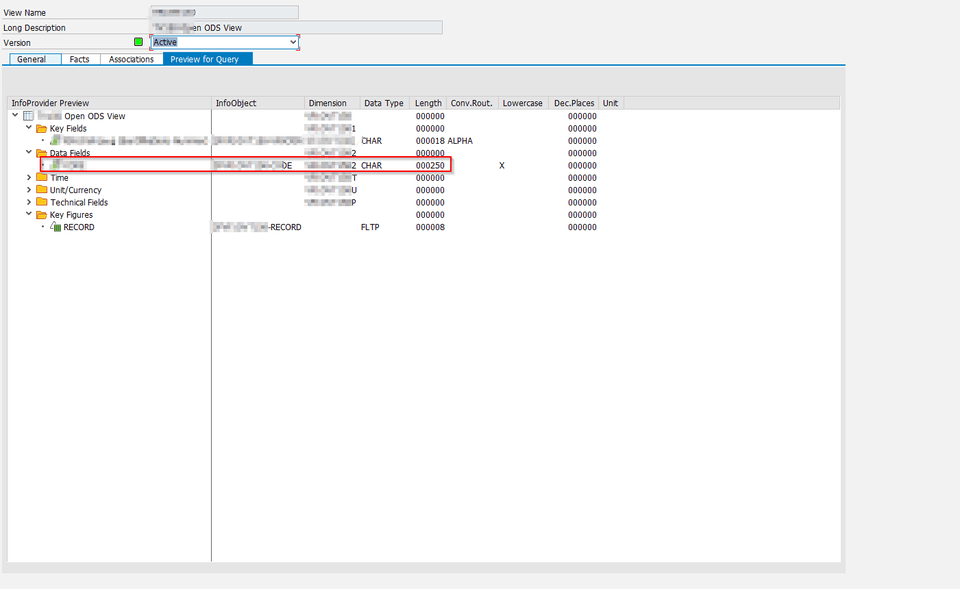
Task: Switch to the Associations tab
Action: pyautogui.click(x=131, y=59)
